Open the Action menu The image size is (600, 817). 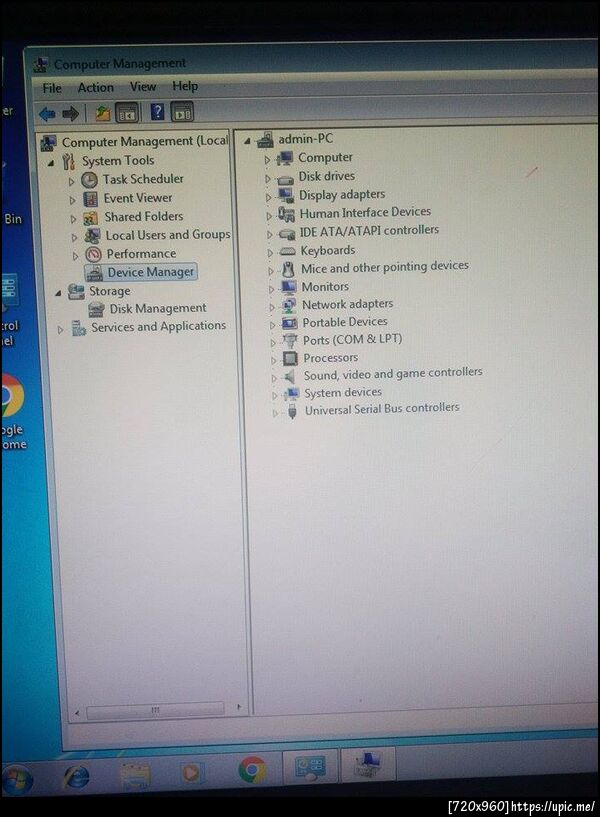(95, 88)
